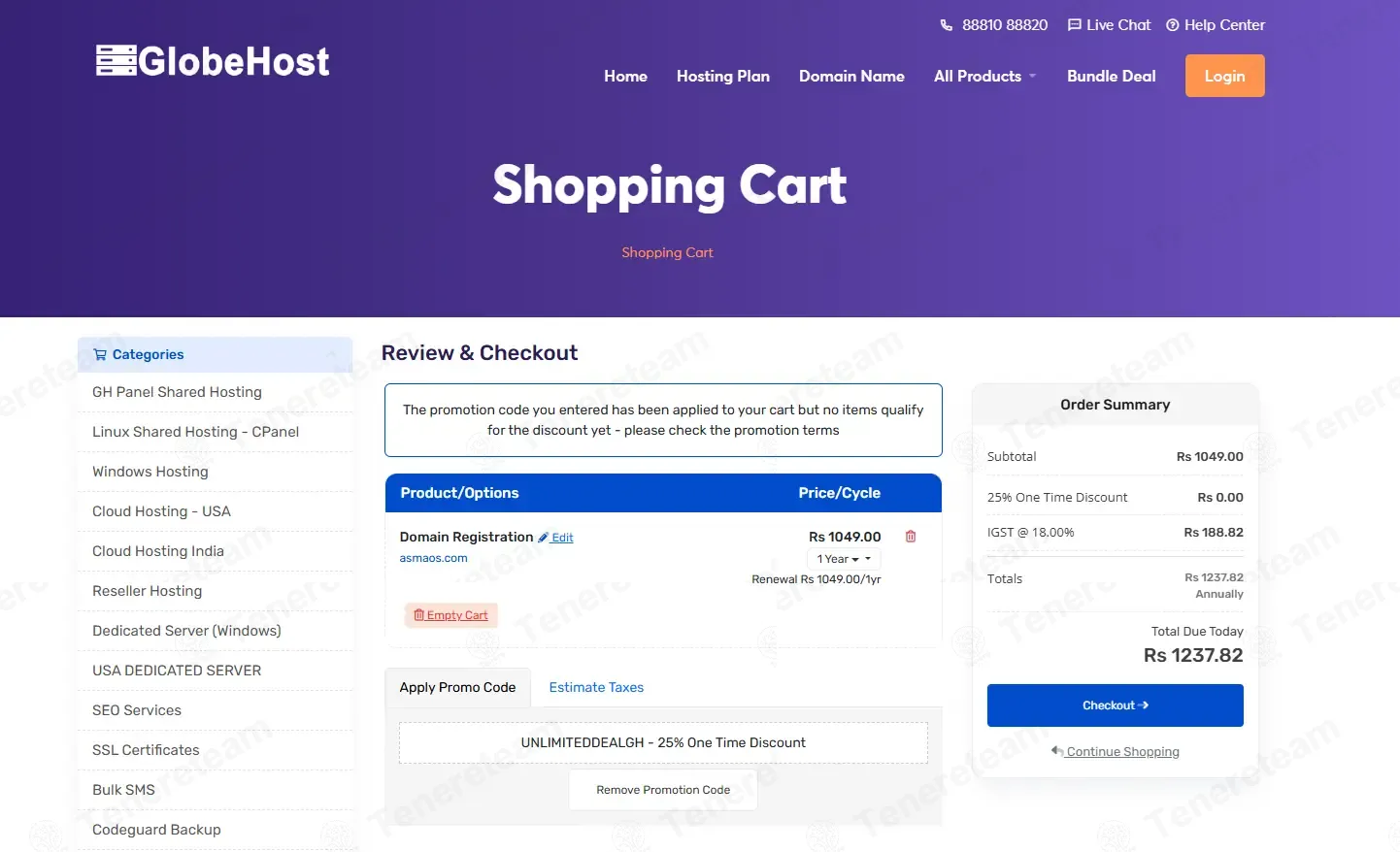Click the Help Center question mark icon
This screenshot has width=1400, height=852.
click(x=1172, y=25)
